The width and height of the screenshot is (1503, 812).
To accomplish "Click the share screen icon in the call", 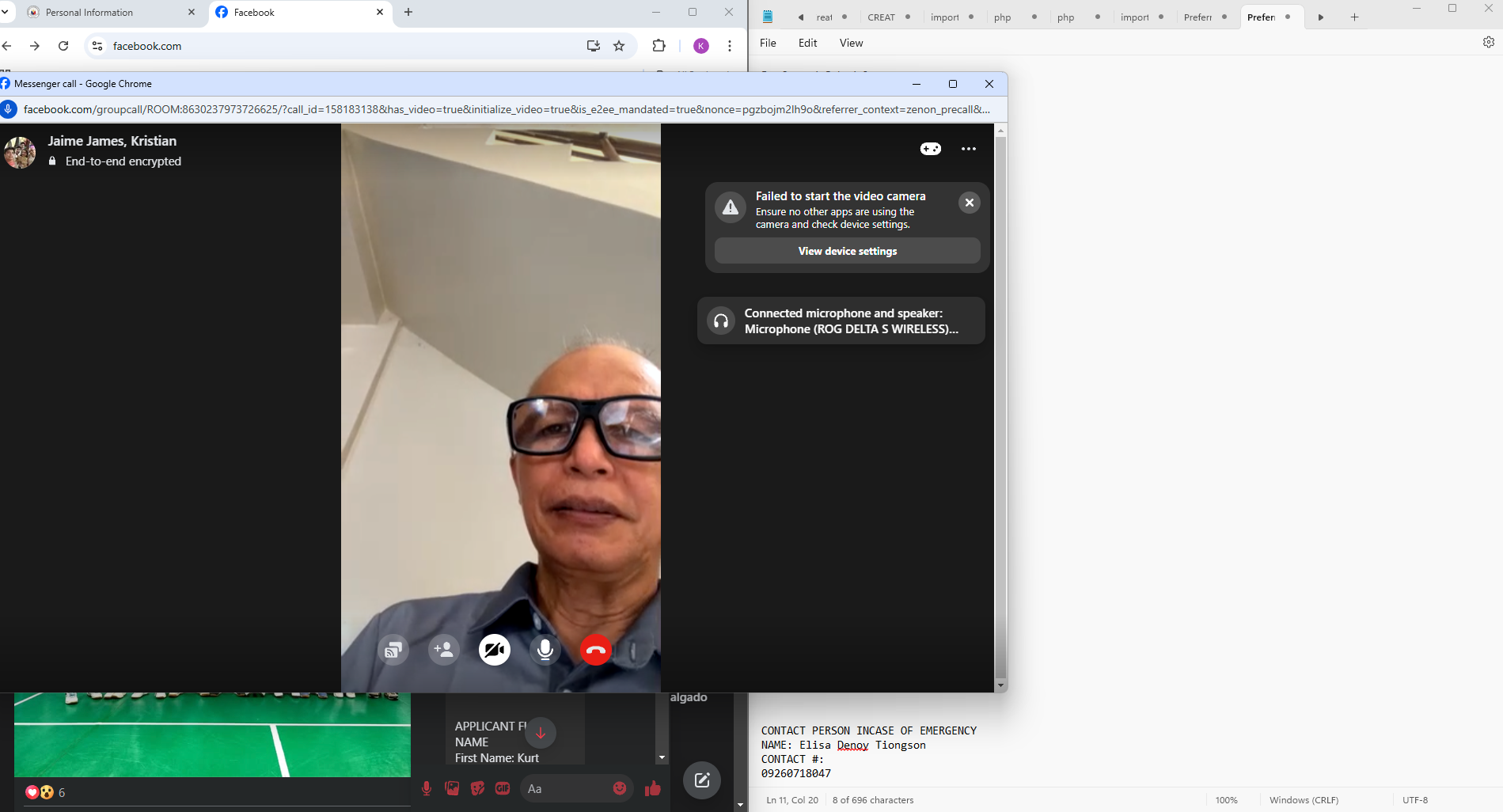I will pos(393,651).
